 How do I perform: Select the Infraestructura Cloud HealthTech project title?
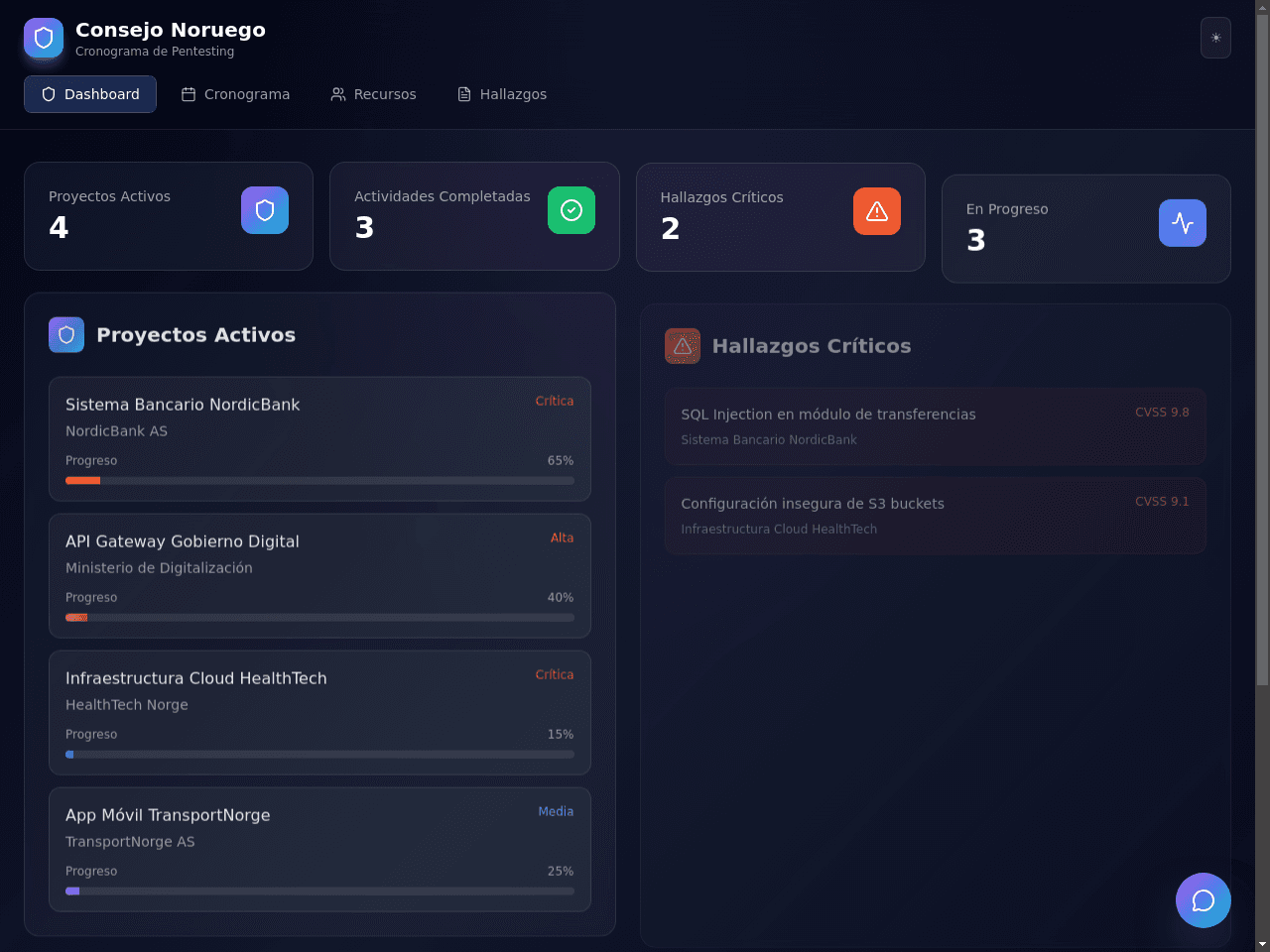(x=196, y=678)
